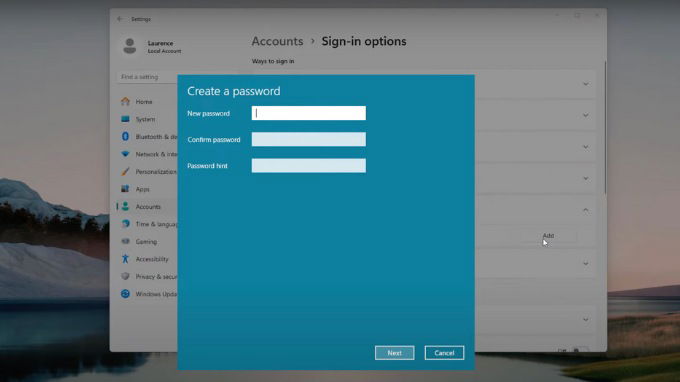Click the Settings window scrollbar
The image size is (680, 382).
pyautogui.click(x=605, y=127)
